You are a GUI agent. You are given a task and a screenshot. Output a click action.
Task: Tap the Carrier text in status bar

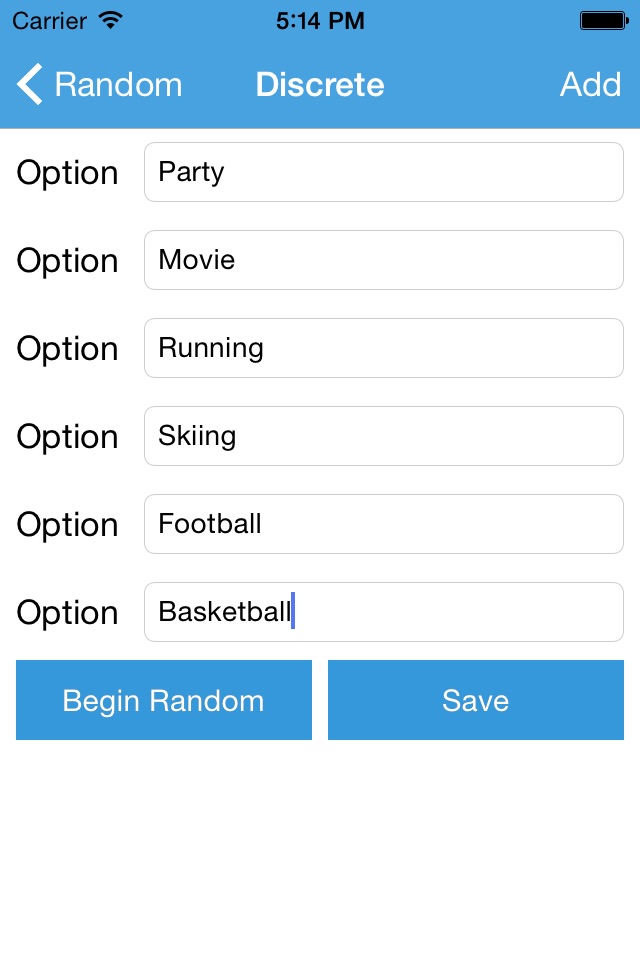(x=50, y=21)
